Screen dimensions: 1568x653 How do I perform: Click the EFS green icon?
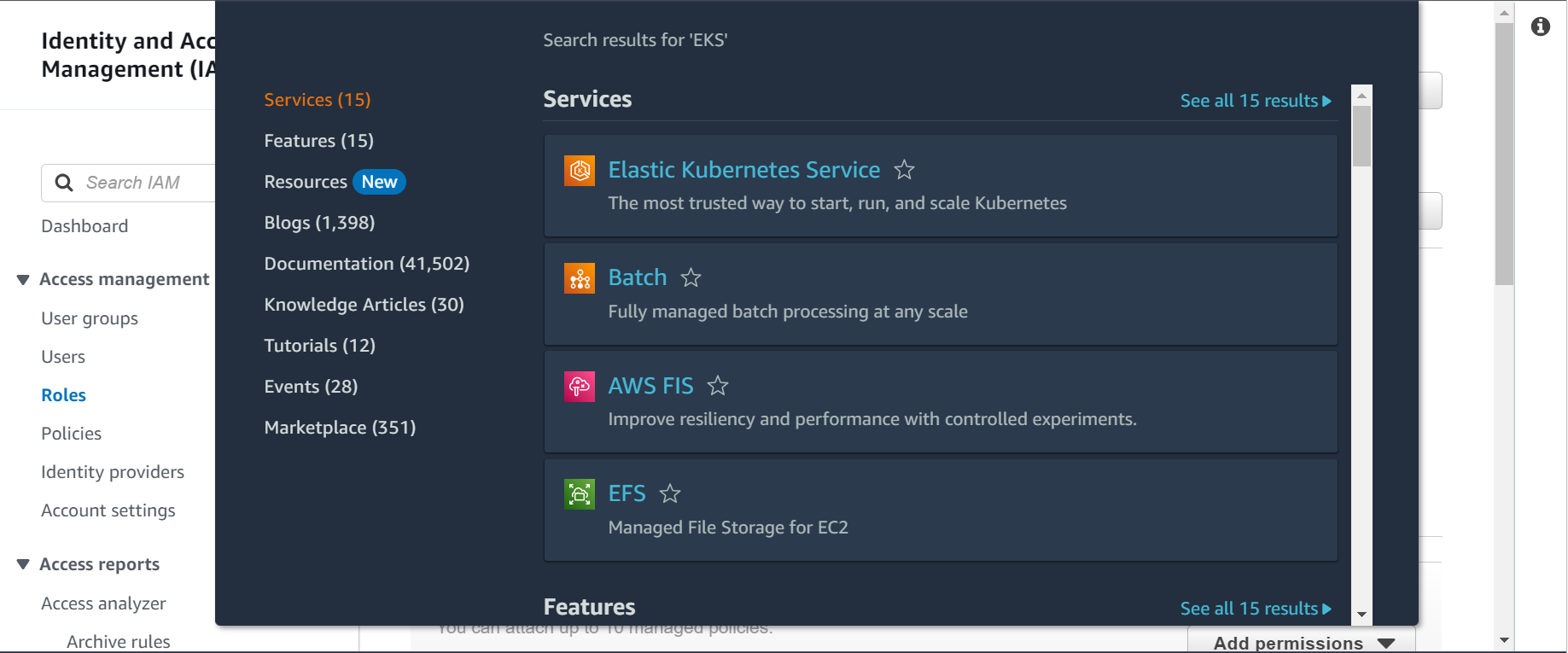580,493
